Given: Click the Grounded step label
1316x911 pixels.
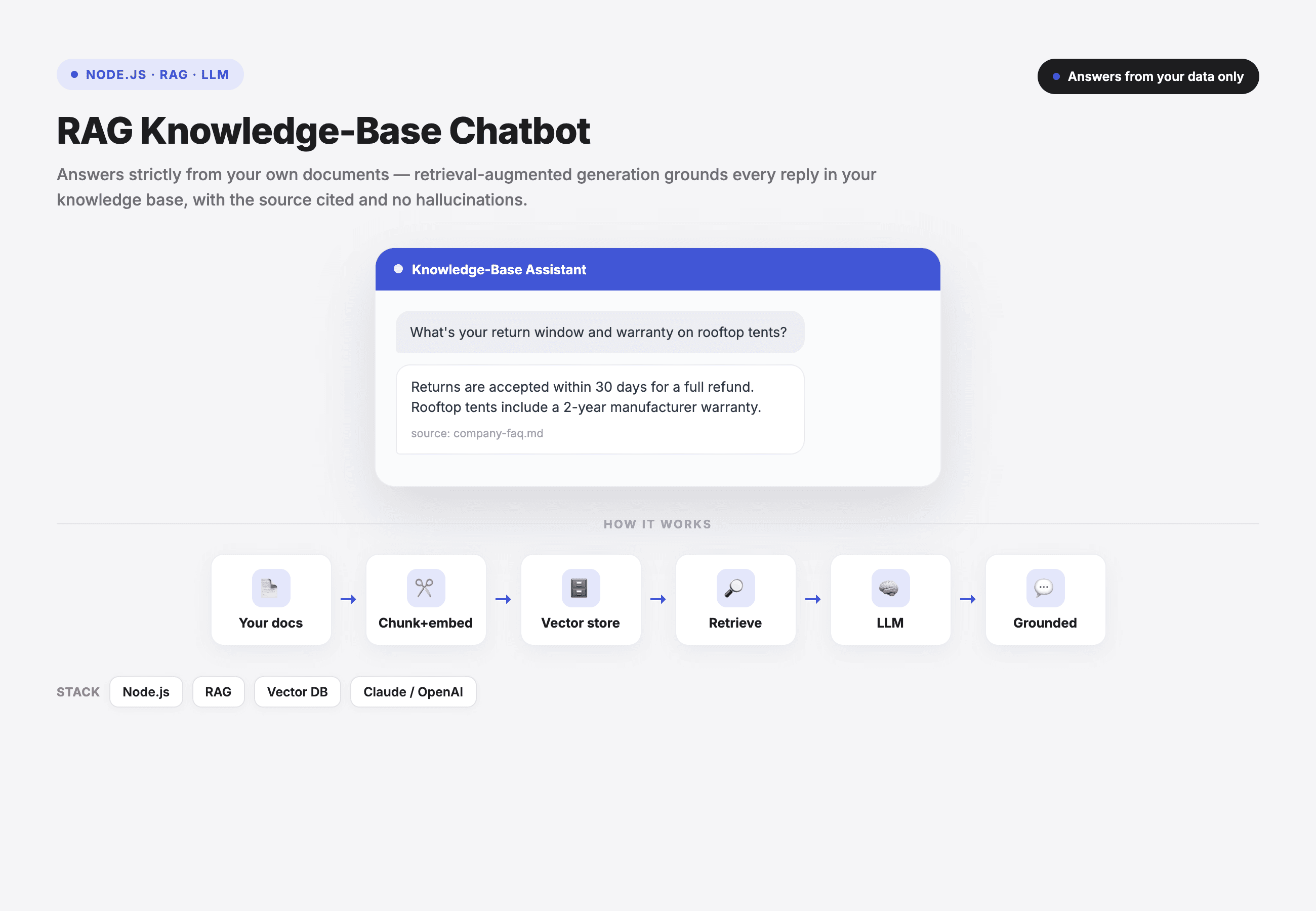Looking at the screenshot, I should coord(1045,623).
